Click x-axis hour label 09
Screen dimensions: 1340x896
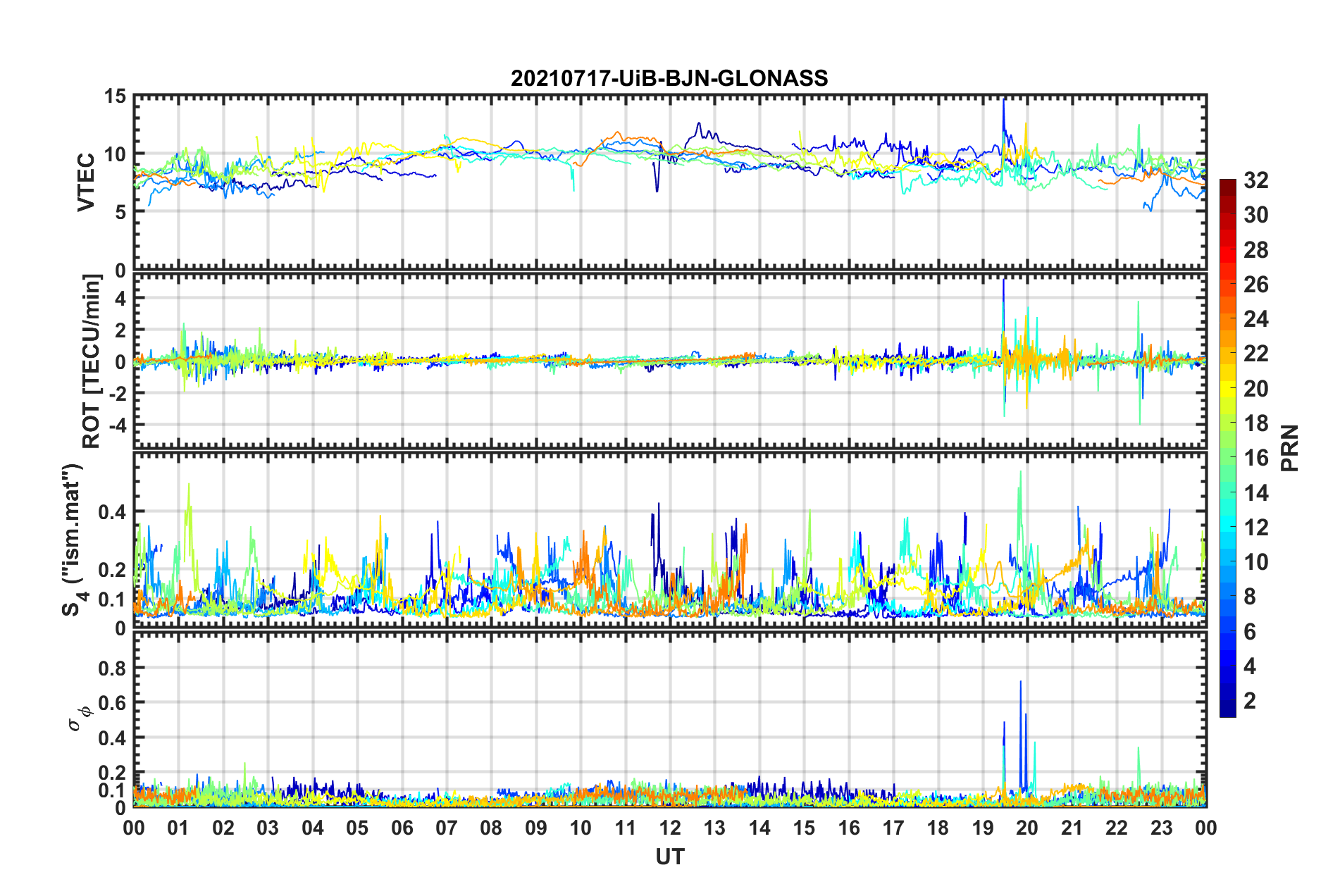(535, 828)
